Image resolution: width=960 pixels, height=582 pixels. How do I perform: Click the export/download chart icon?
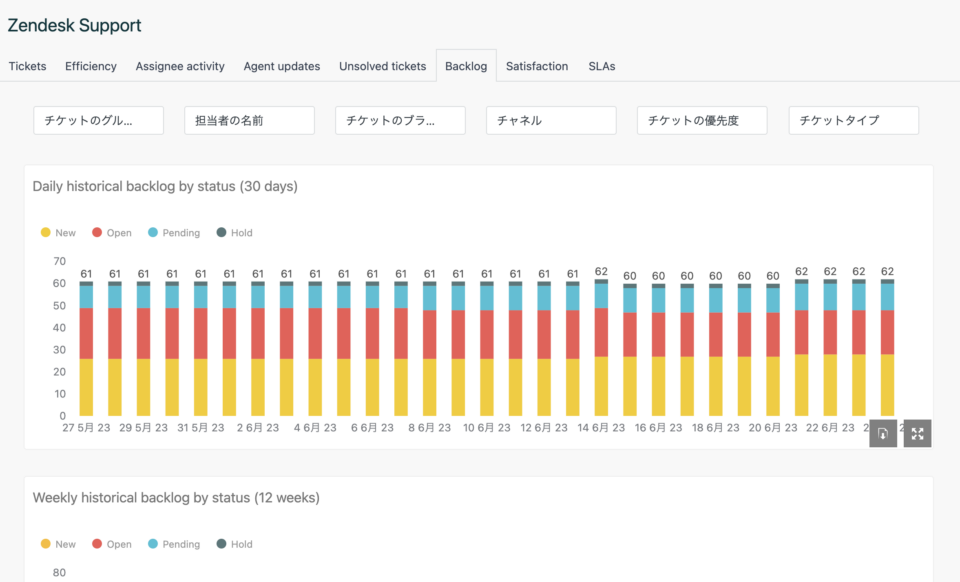(881, 433)
